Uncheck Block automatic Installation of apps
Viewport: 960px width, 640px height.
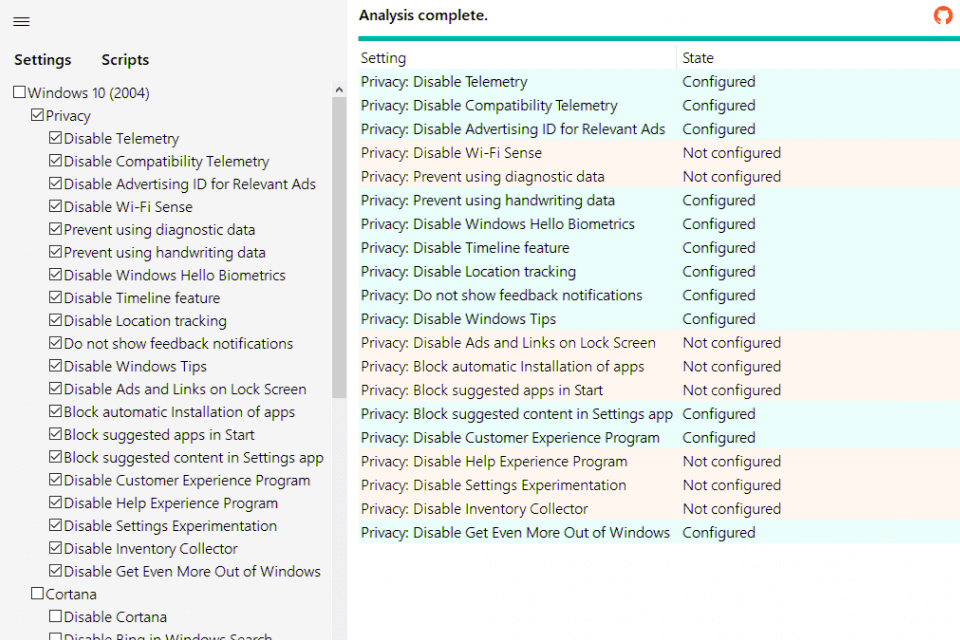56,411
